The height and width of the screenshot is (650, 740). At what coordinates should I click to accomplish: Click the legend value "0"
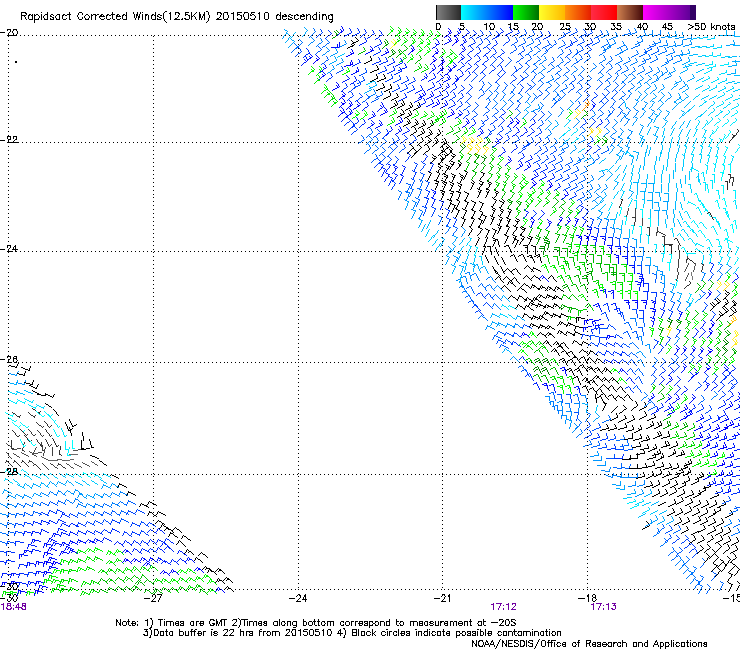438,27
